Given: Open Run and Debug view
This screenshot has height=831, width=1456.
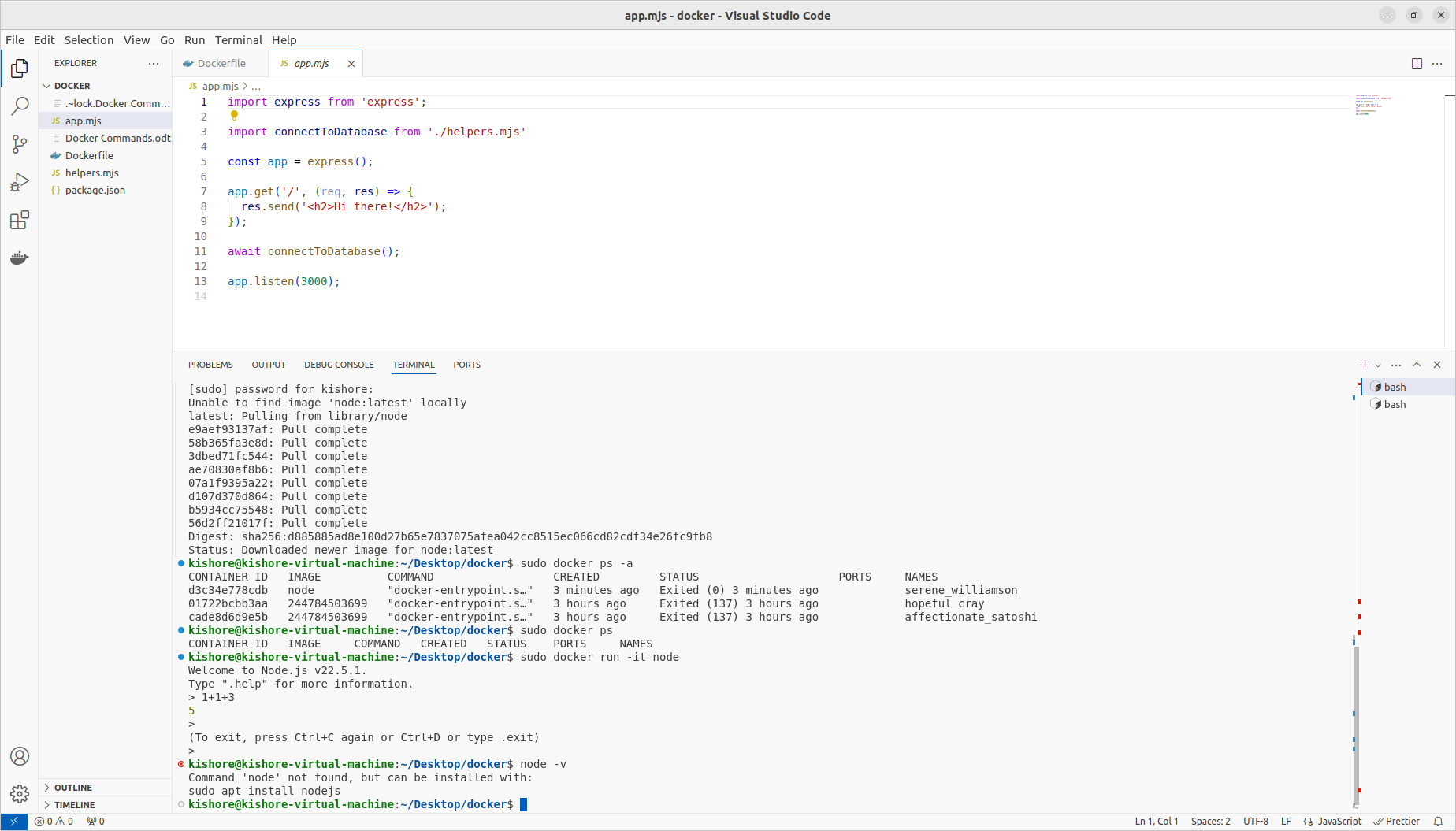Looking at the screenshot, I should (20, 183).
